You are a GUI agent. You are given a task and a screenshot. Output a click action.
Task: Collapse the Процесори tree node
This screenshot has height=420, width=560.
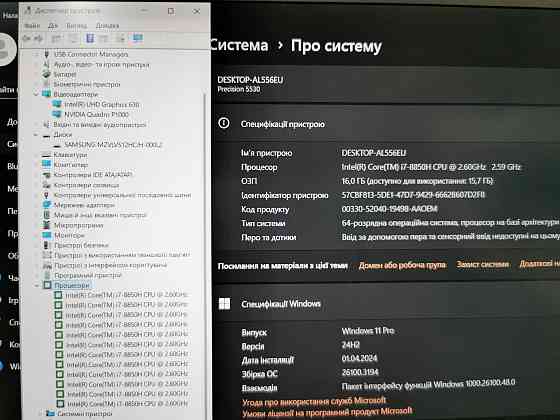[x=37, y=285]
